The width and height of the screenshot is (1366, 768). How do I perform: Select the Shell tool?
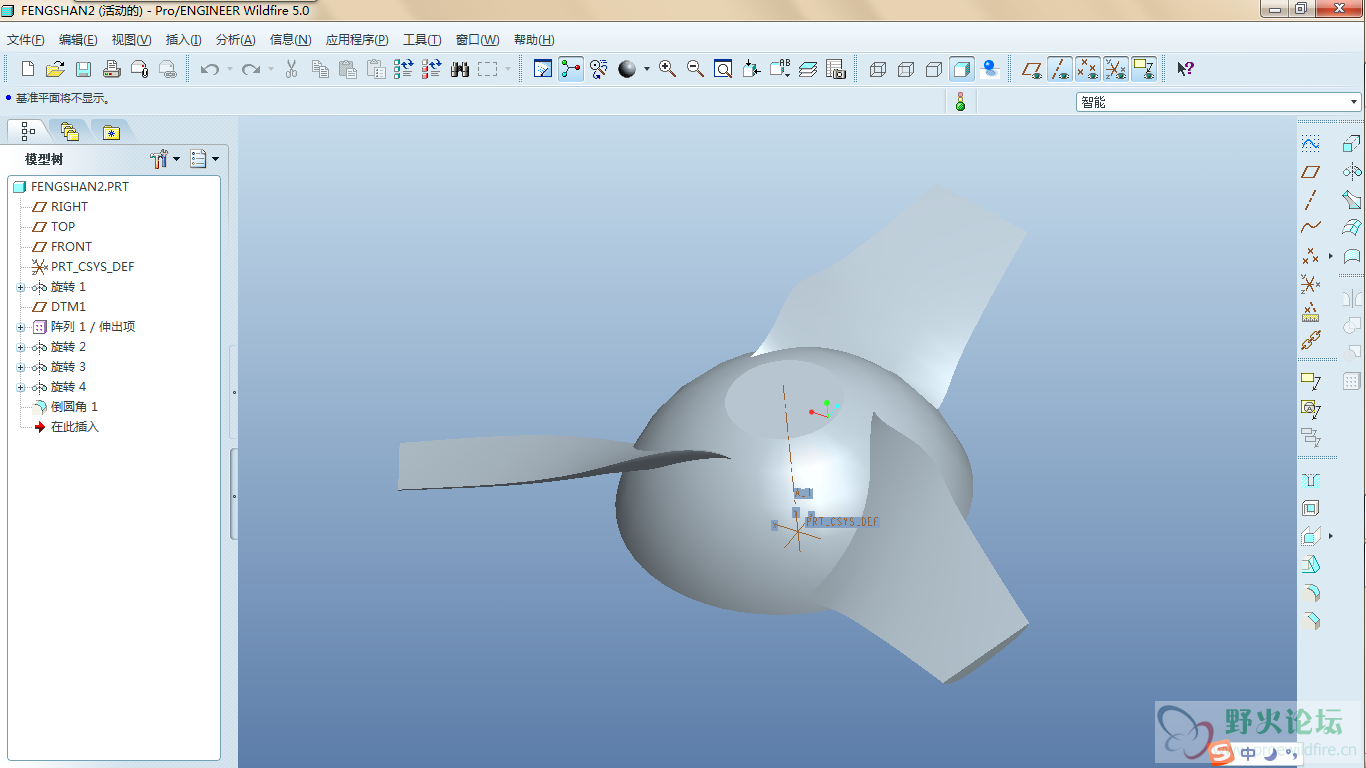point(1310,508)
